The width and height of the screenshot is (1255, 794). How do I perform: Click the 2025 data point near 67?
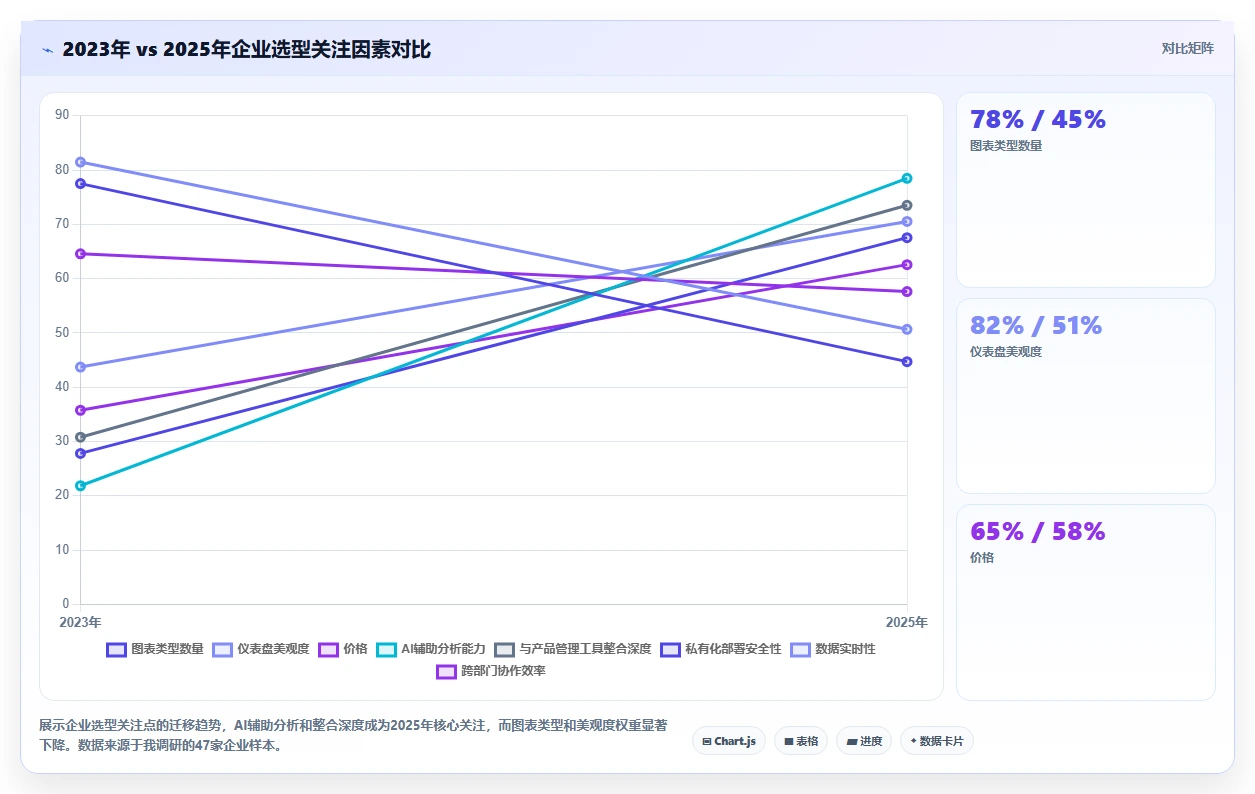pyautogui.click(x=907, y=238)
